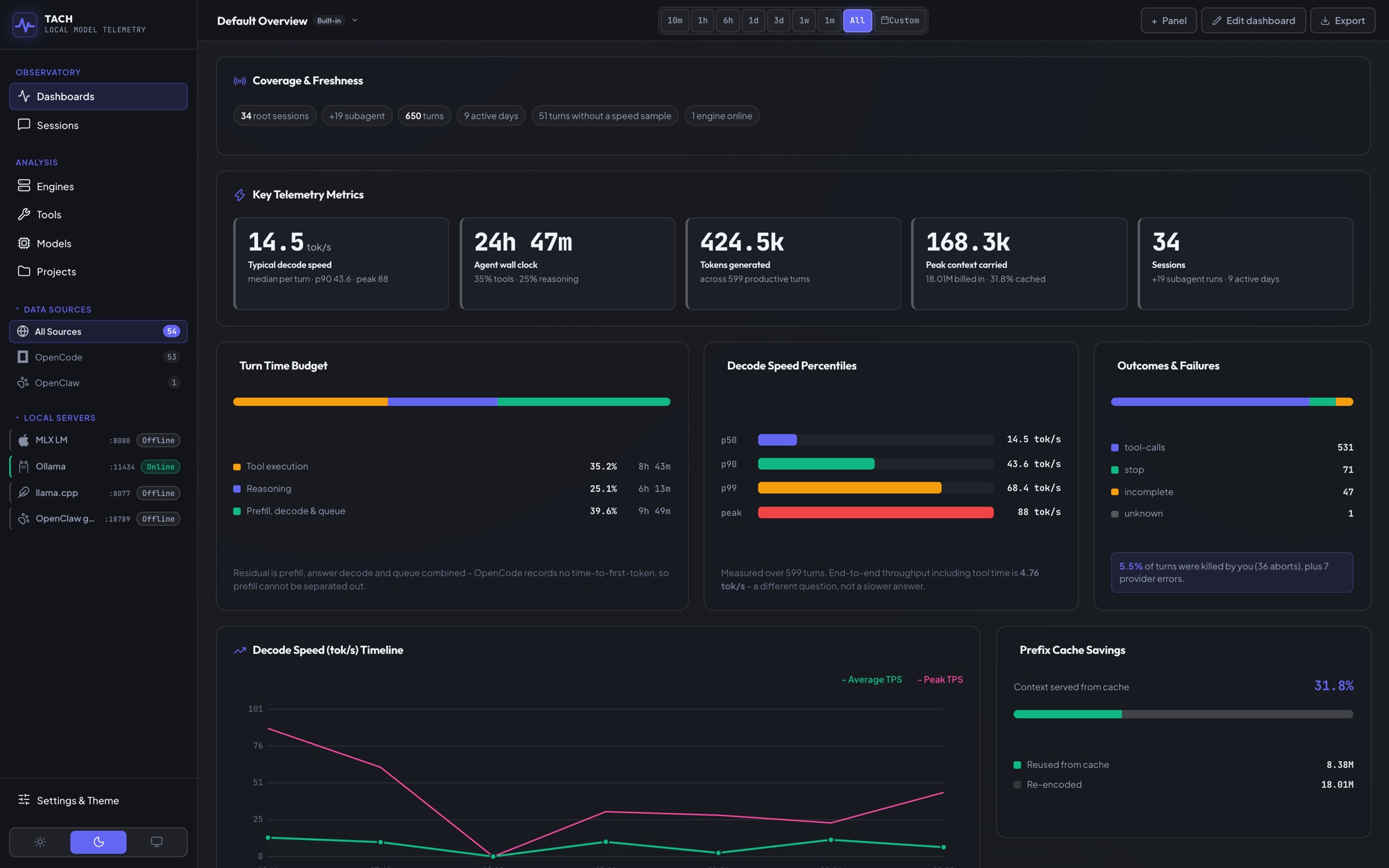Viewport: 1389px width, 868px height.
Task: Click the TACH pulse logo icon
Action: click(25, 25)
